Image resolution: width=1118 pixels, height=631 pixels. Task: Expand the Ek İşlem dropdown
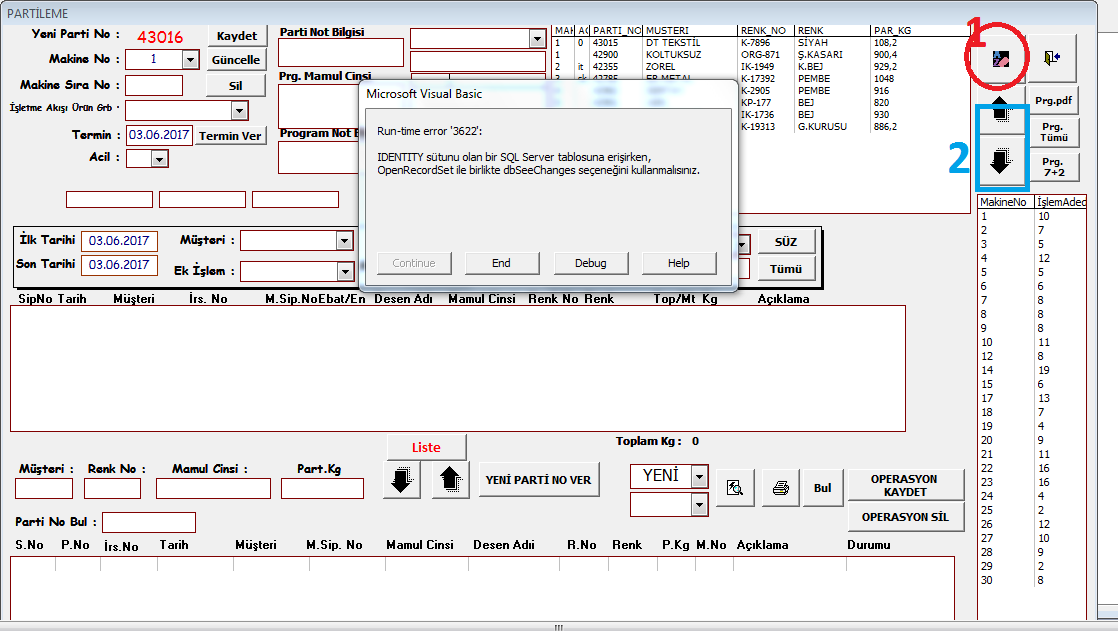point(345,271)
